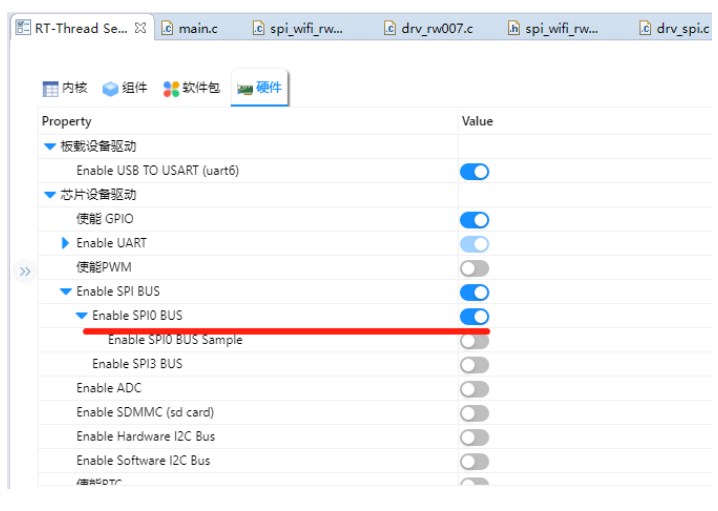Viewport: 718px width, 511px height.
Task: Select the 硬件 tab
Action: (260, 87)
